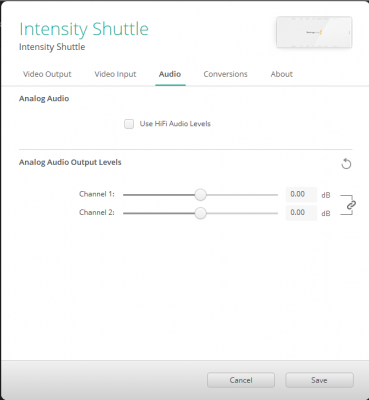Viewport: 369px width, 400px height.
Task: Click the unfilled Channel 1 slider track
Action: (x=242, y=195)
